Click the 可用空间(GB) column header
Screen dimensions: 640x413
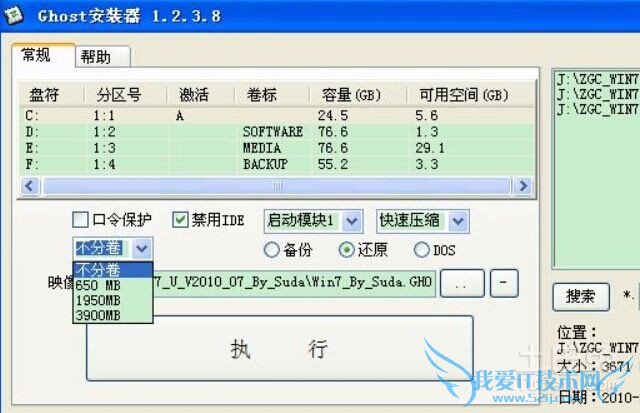tap(470, 95)
